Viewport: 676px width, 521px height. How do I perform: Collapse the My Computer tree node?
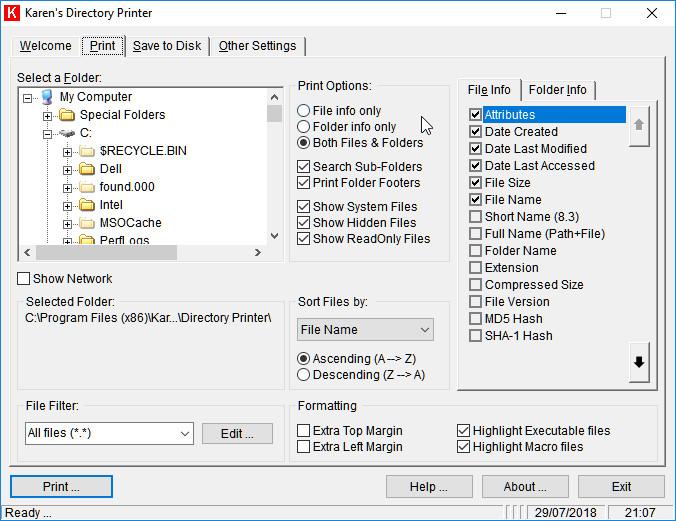tap(28, 98)
